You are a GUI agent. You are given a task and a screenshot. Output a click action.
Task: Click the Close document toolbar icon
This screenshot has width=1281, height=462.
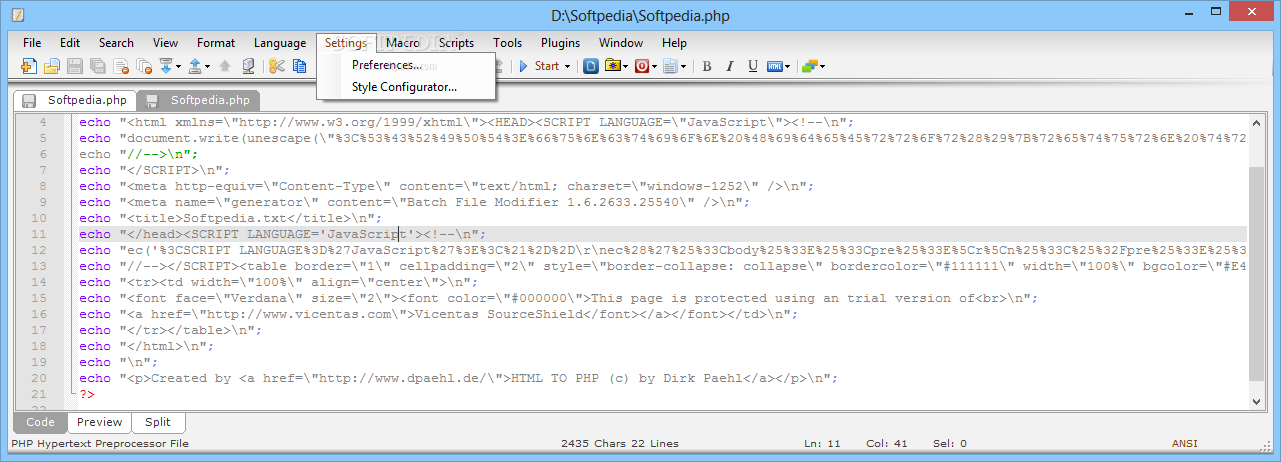(x=121, y=66)
